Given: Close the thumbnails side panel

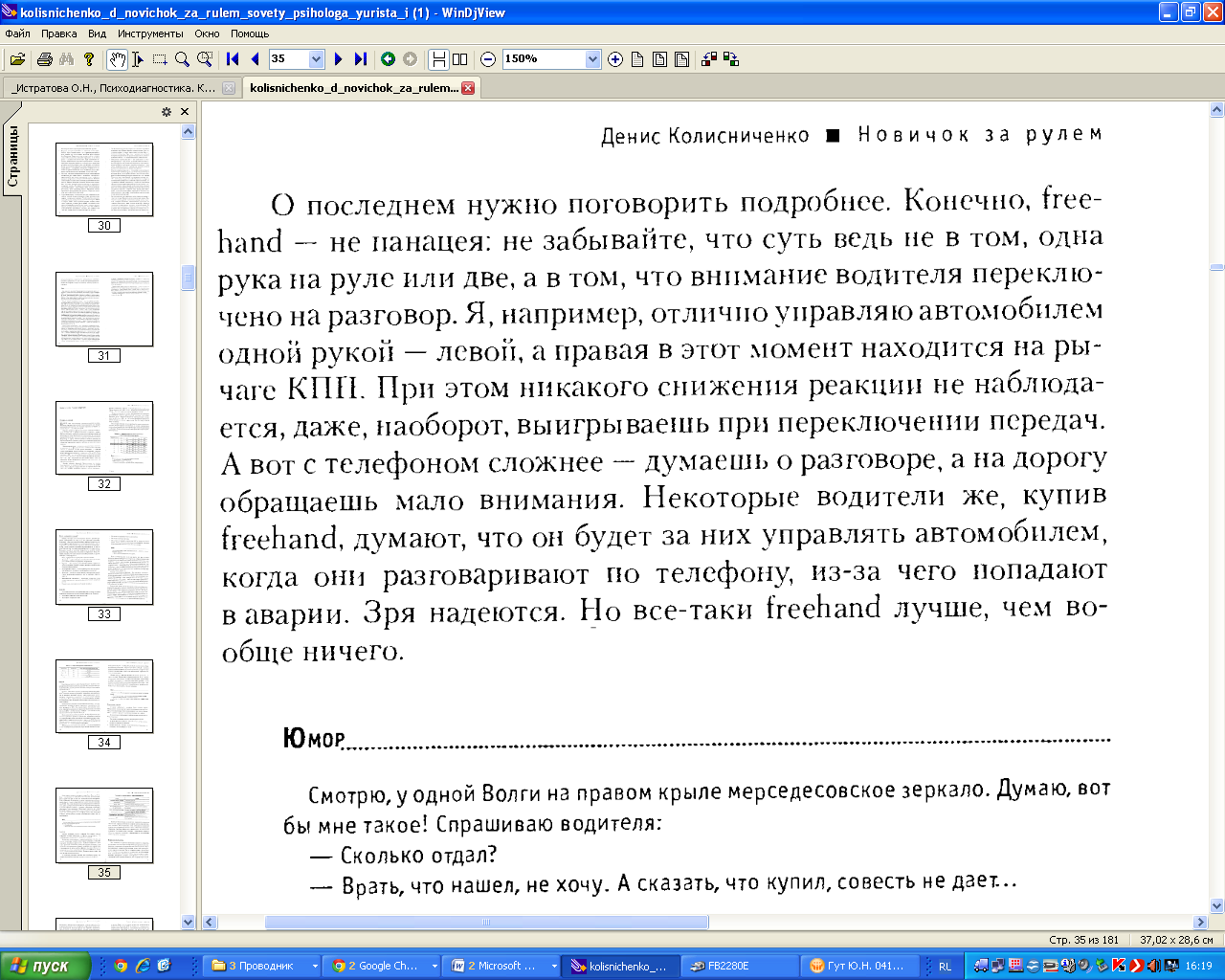Looking at the screenshot, I should (185, 112).
